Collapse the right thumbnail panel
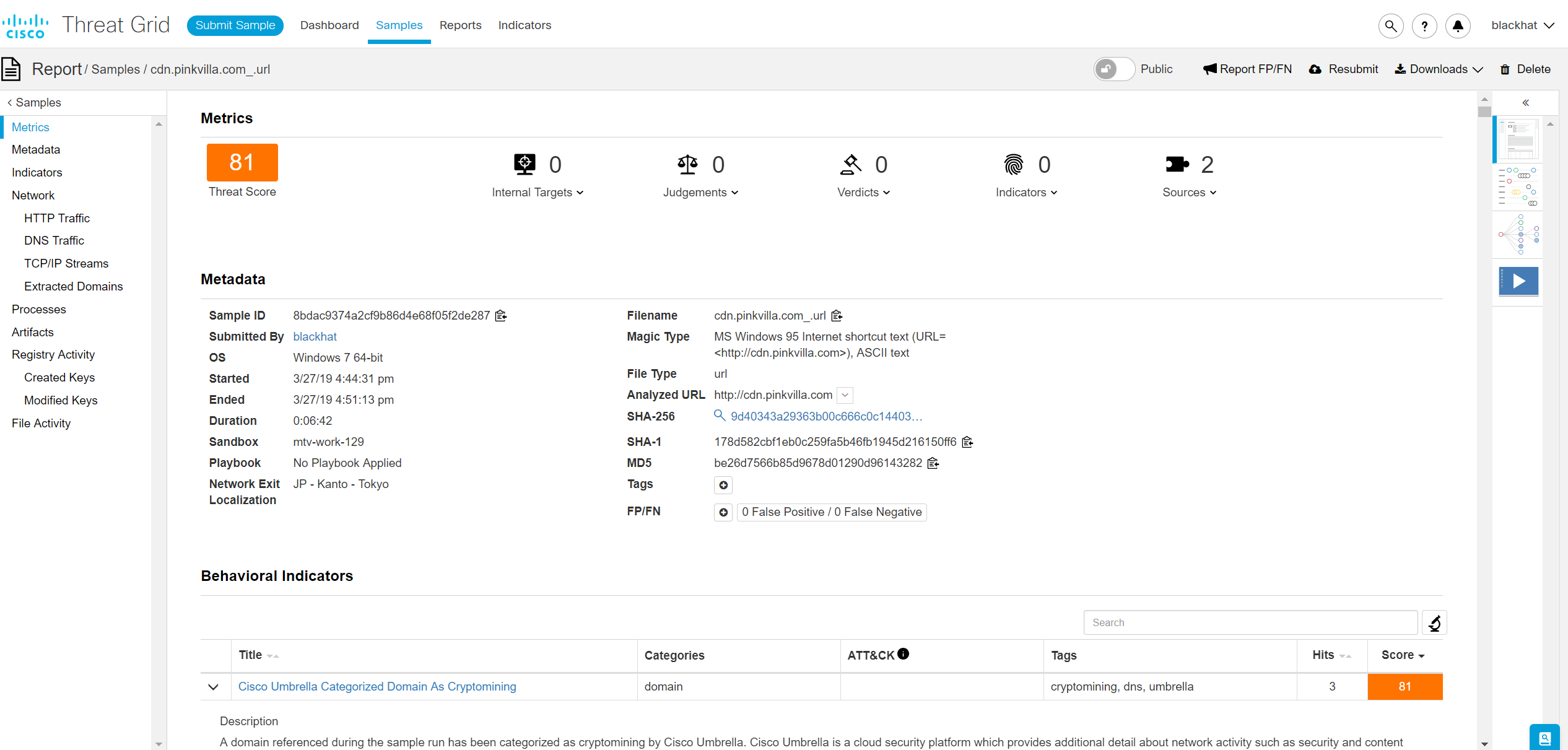This screenshot has height=750, width=1568. (x=1525, y=103)
